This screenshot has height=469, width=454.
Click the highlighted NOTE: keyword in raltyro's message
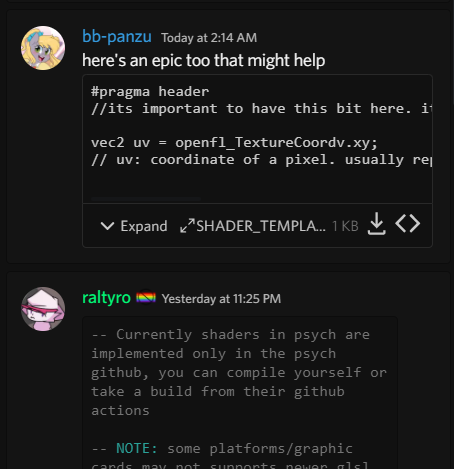[x=137, y=448]
